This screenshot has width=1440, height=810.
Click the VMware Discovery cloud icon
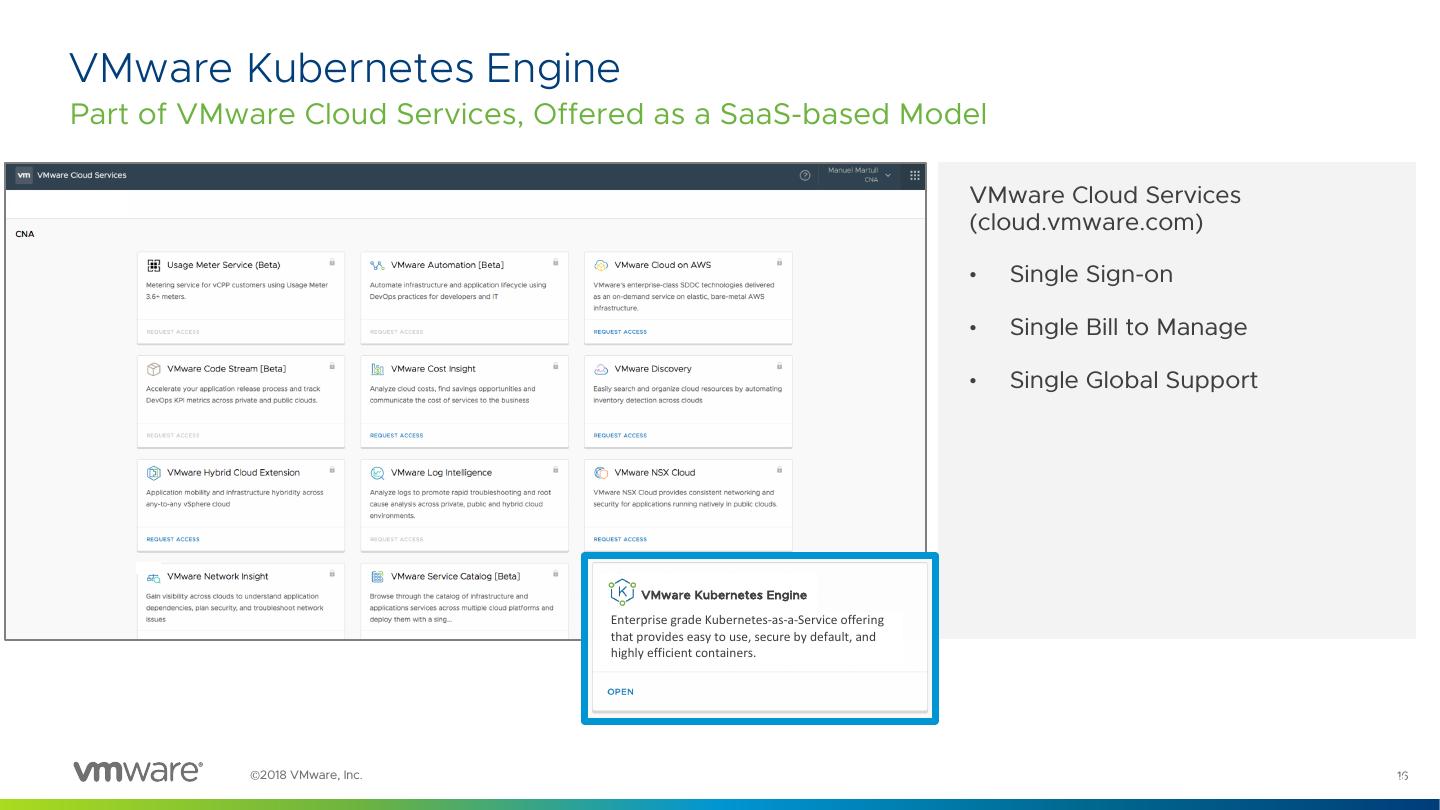coord(601,369)
